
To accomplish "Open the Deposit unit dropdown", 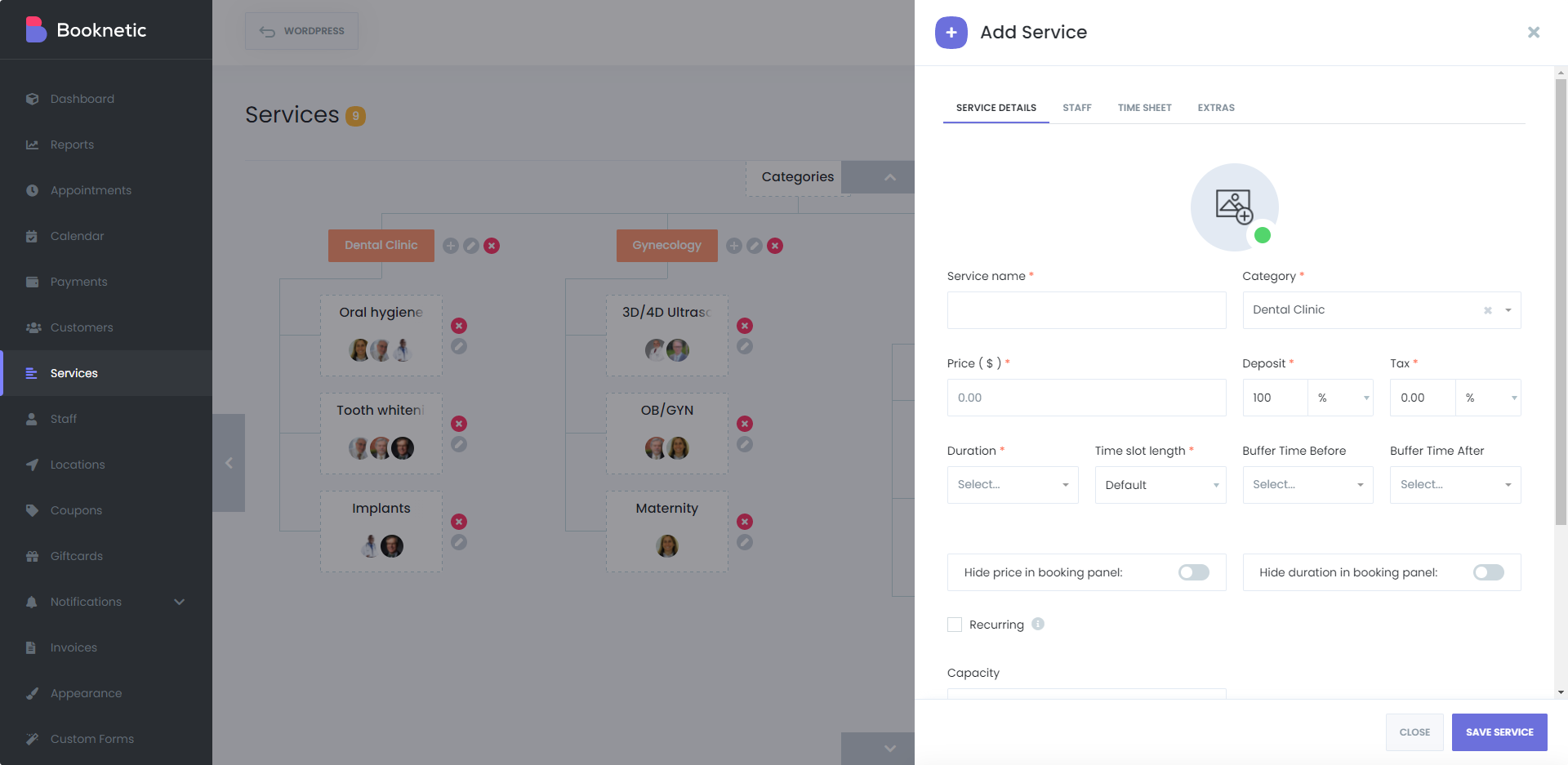I will click(x=1341, y=398).
